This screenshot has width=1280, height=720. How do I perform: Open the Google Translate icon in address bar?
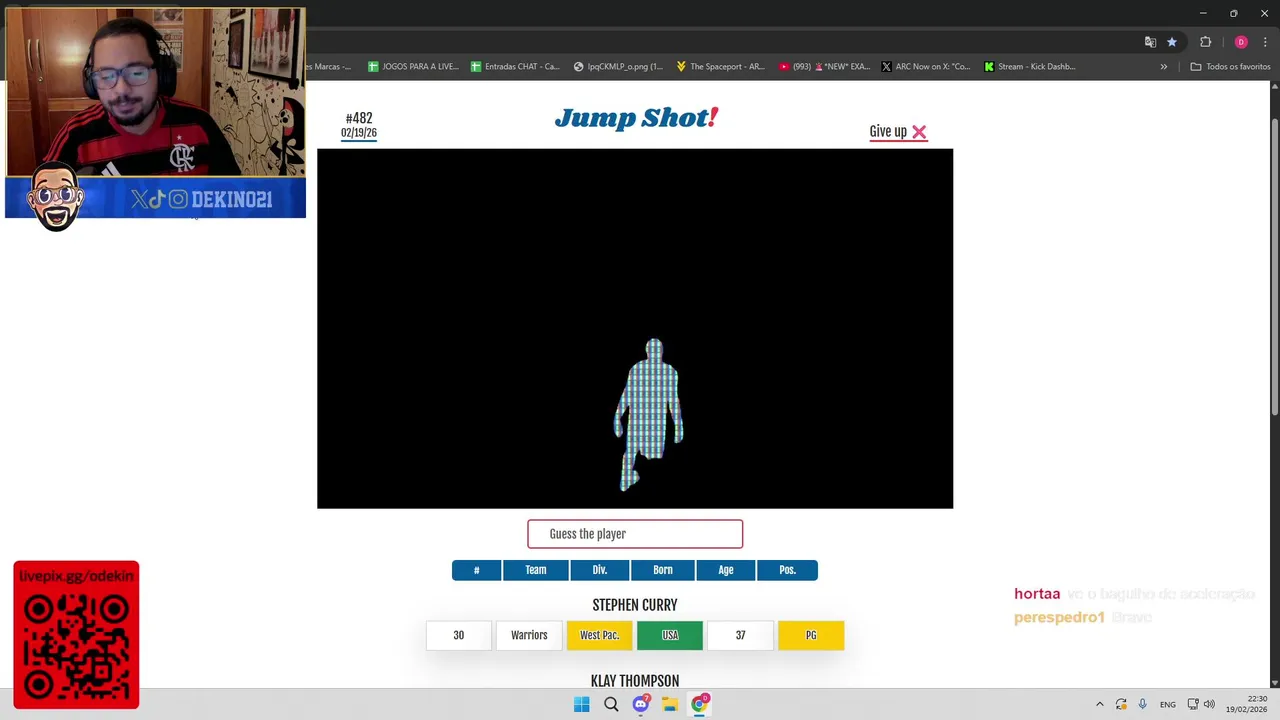click(1150, 42)
